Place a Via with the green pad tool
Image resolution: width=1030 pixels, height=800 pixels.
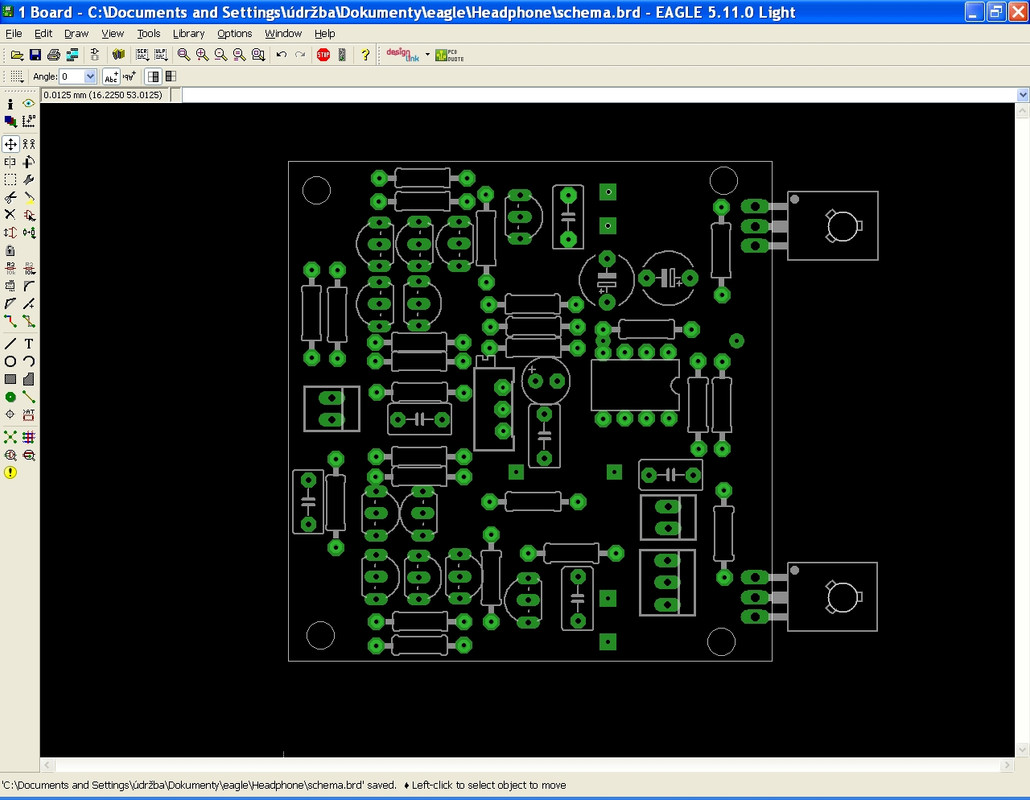pyautogui.click(x=11, y=397)
